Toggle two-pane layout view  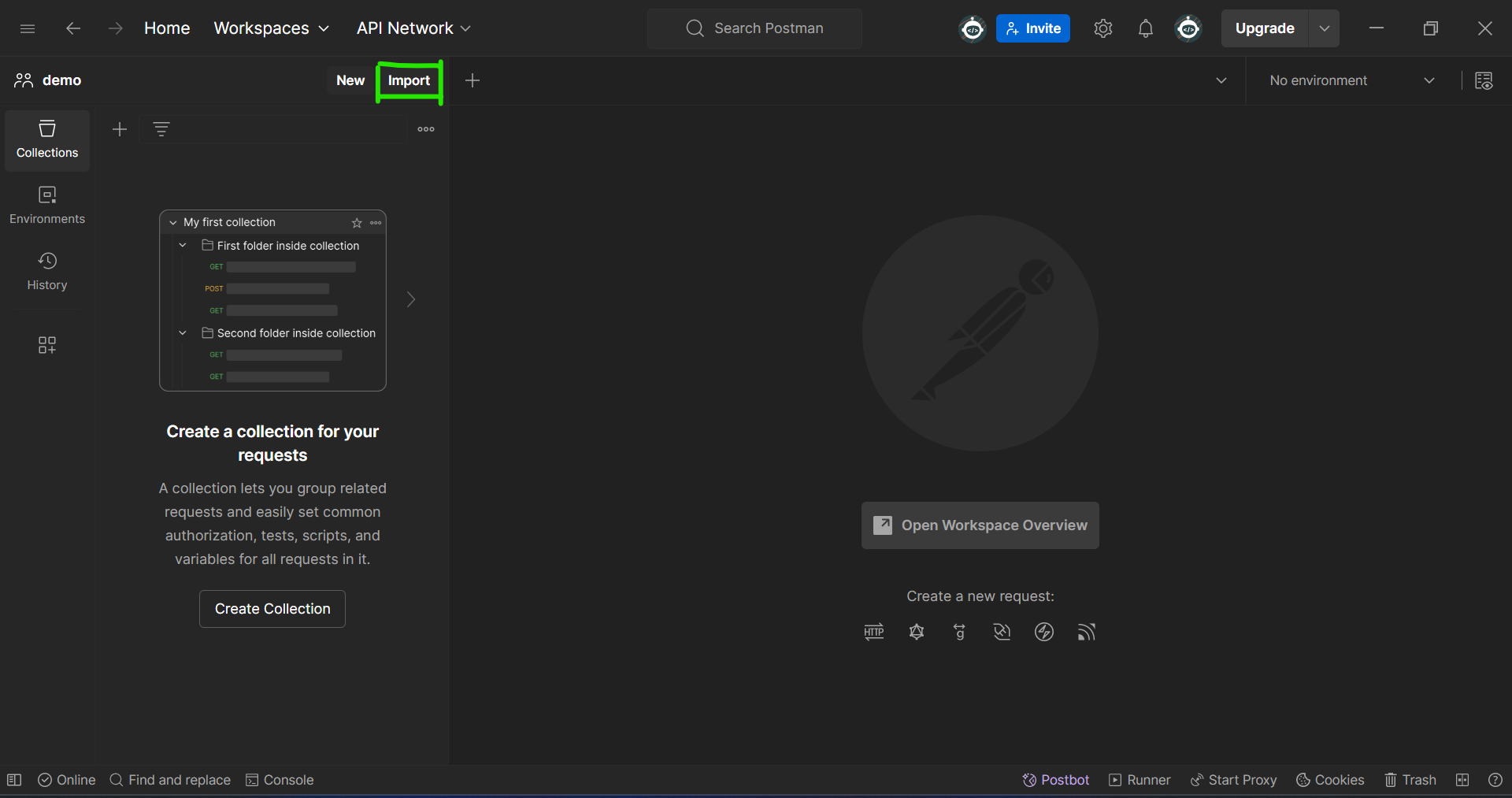click(x=1462, y=780)
